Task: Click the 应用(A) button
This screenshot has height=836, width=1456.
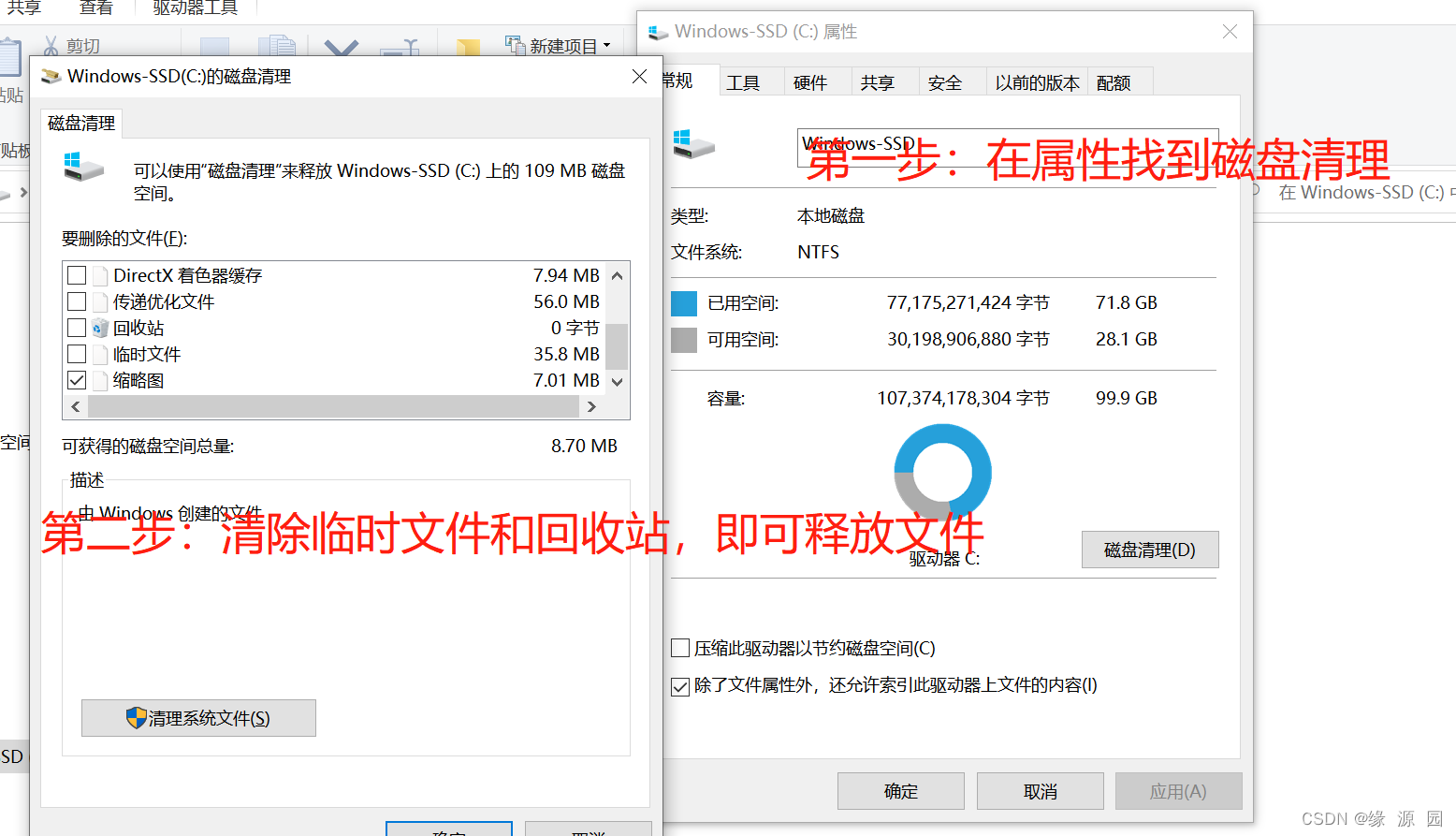Action: [x=1179, y=791]
